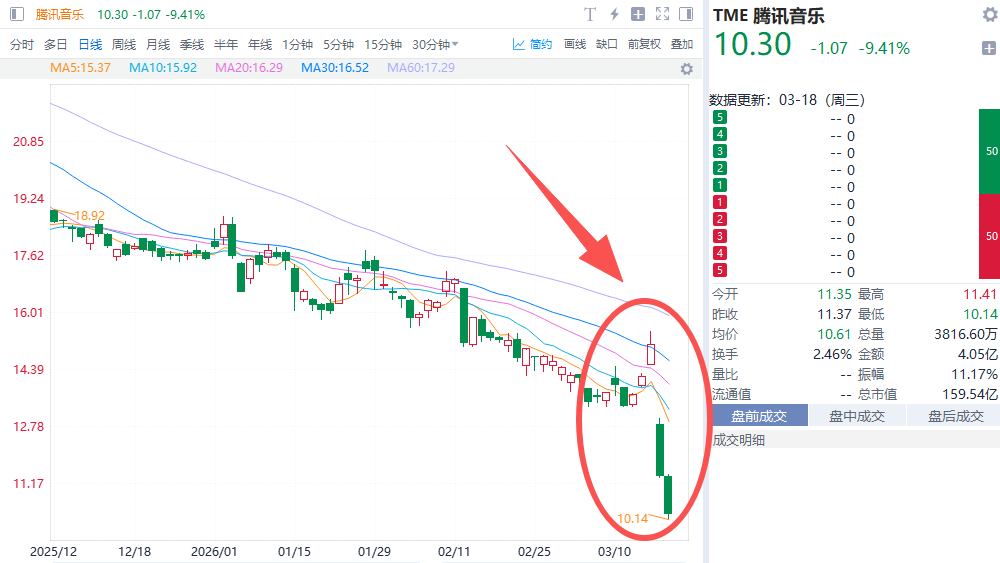Click TME 腾讯音乐 title in quote panel
The image size is (1000, 563).
click(x=768, y=15)
